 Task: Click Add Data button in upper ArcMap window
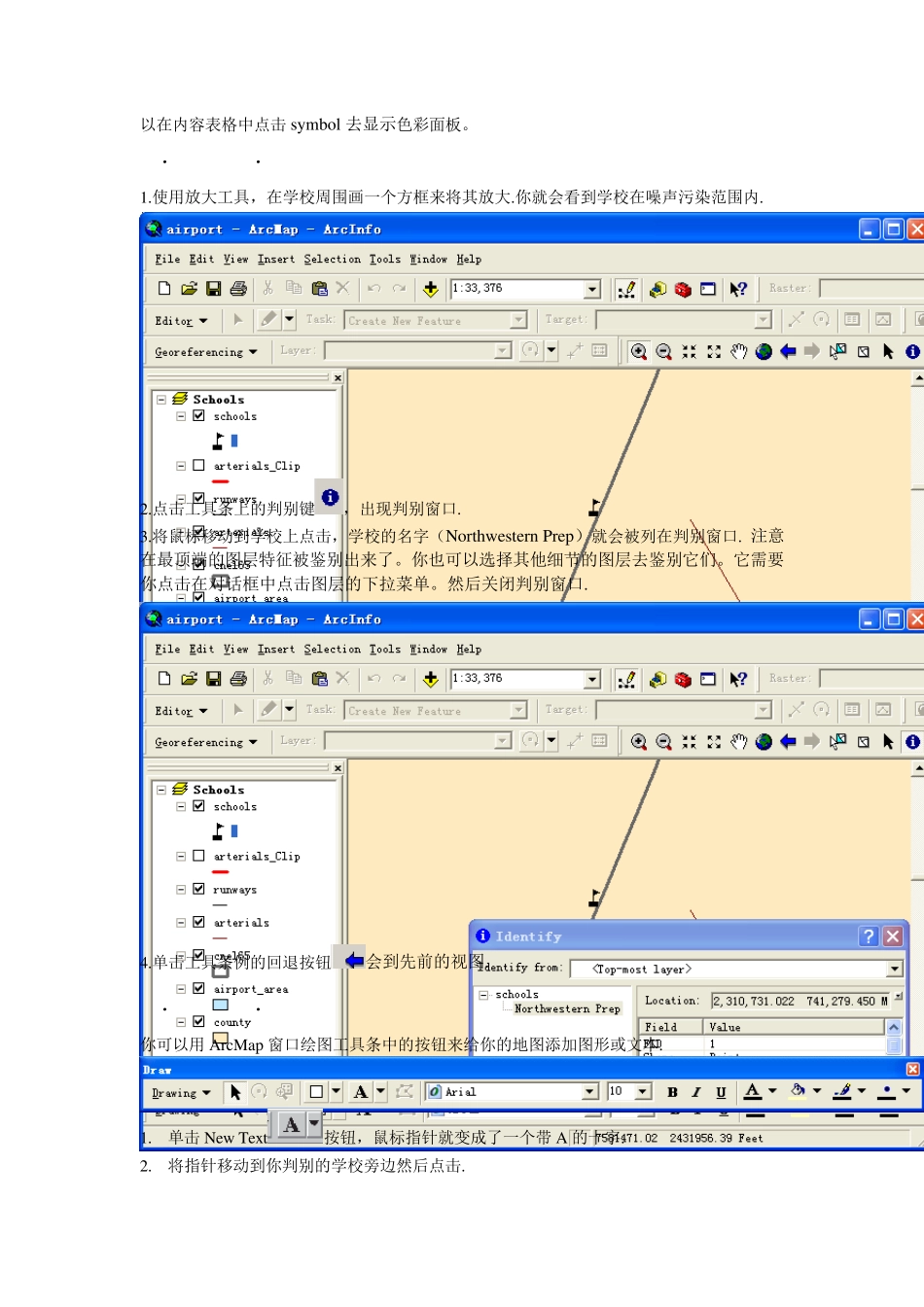pos(430,288)
